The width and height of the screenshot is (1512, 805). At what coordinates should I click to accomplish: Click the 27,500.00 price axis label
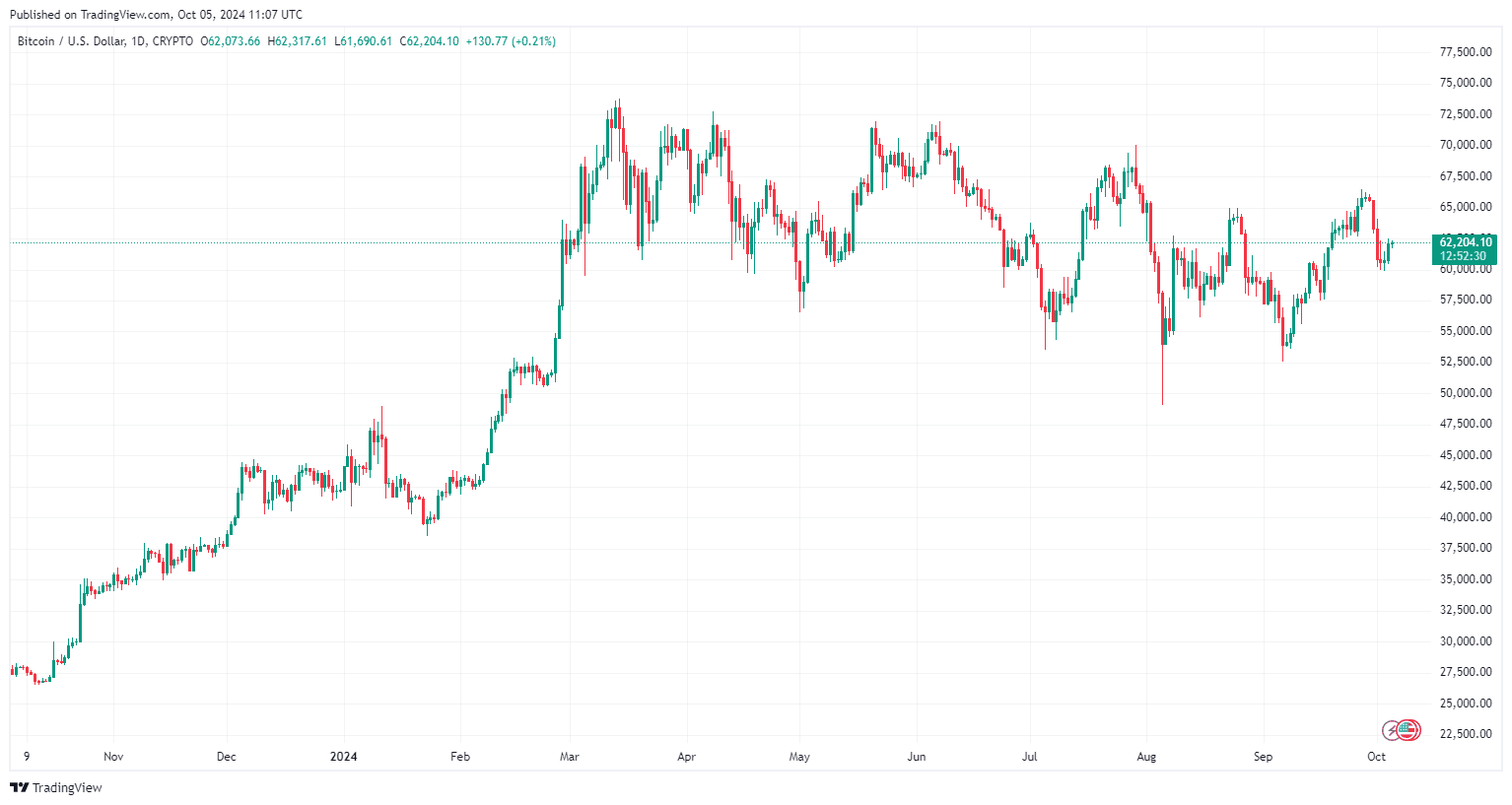coord(1466,672)
